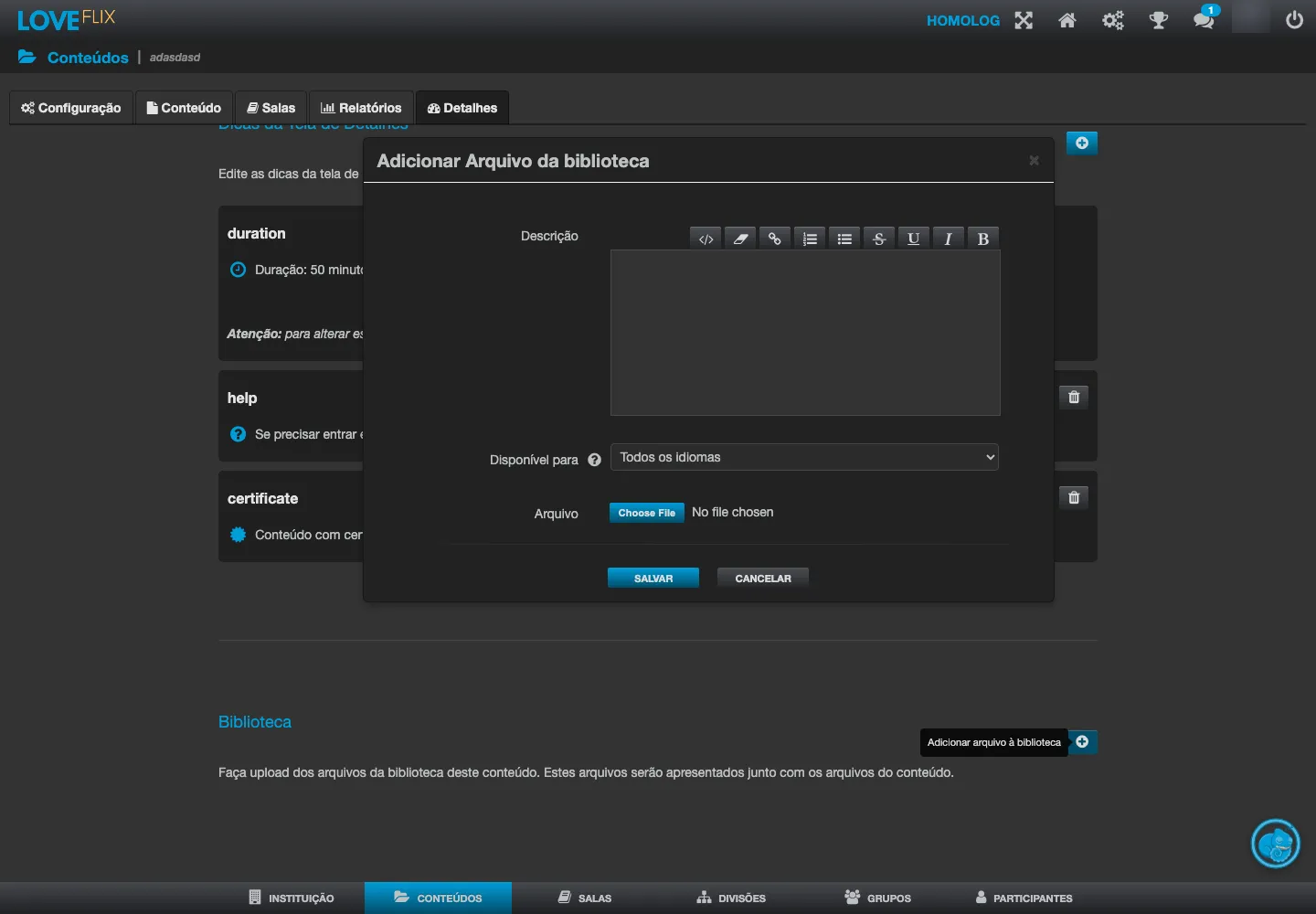Viewport: 1316px width, 914px height.
Task: Open chat messages icon with badge
Action: point(1205,18)
